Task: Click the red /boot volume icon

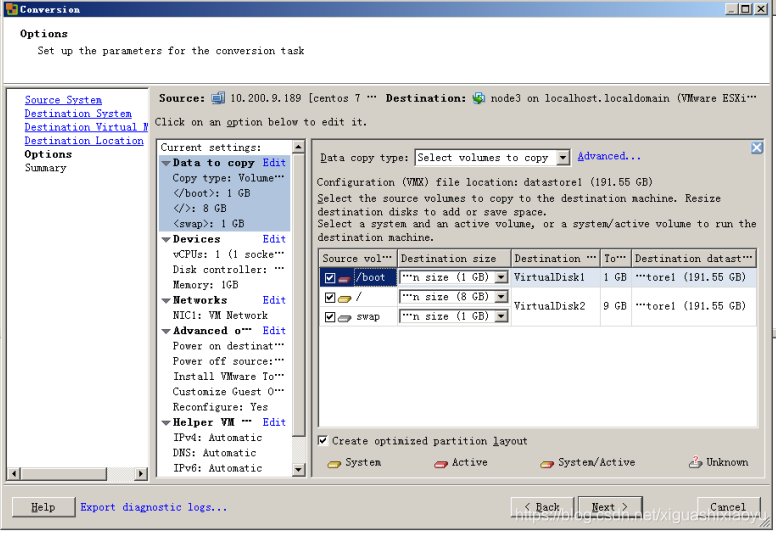Action: [x=344, y=279]
